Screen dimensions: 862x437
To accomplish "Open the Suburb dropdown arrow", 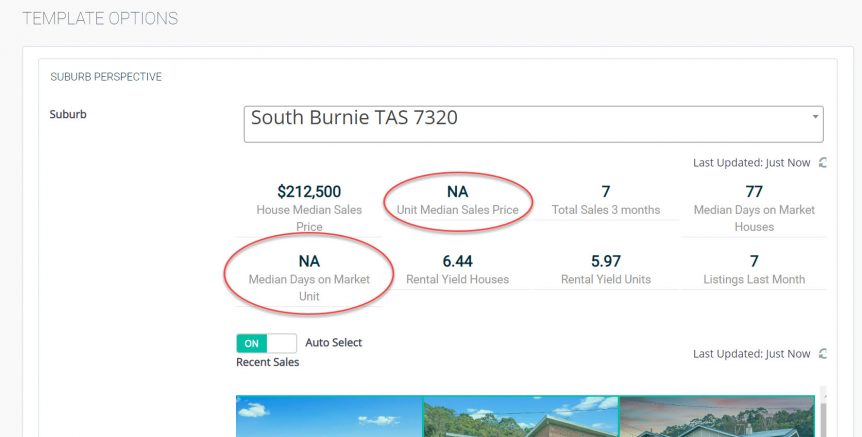I will tap(815, 117).
